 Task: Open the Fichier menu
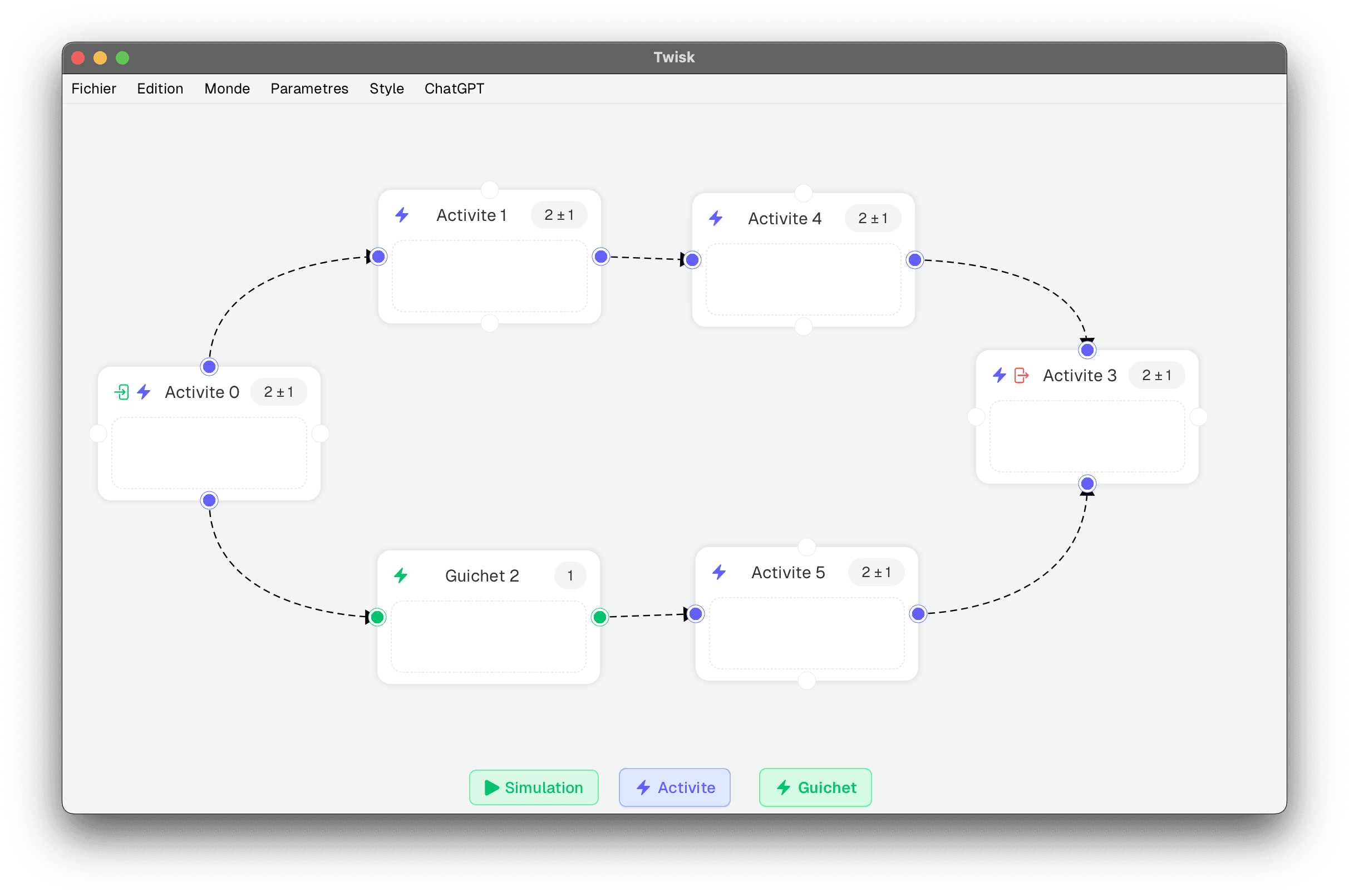point(93,88)
